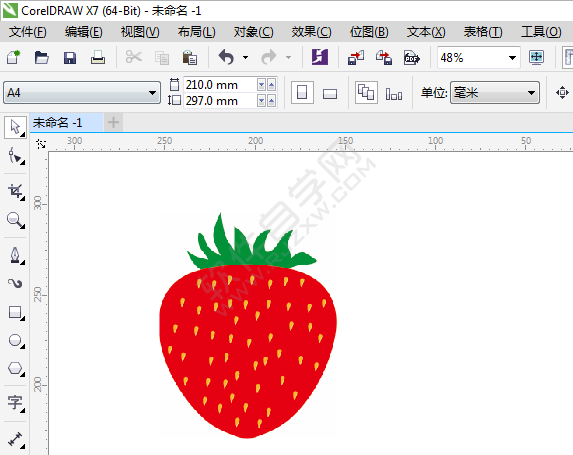Image resolution: width=573 pixels, height=455 pixels.
Task: Open the units dropdown showing 毫米
Action: point(495,92)
